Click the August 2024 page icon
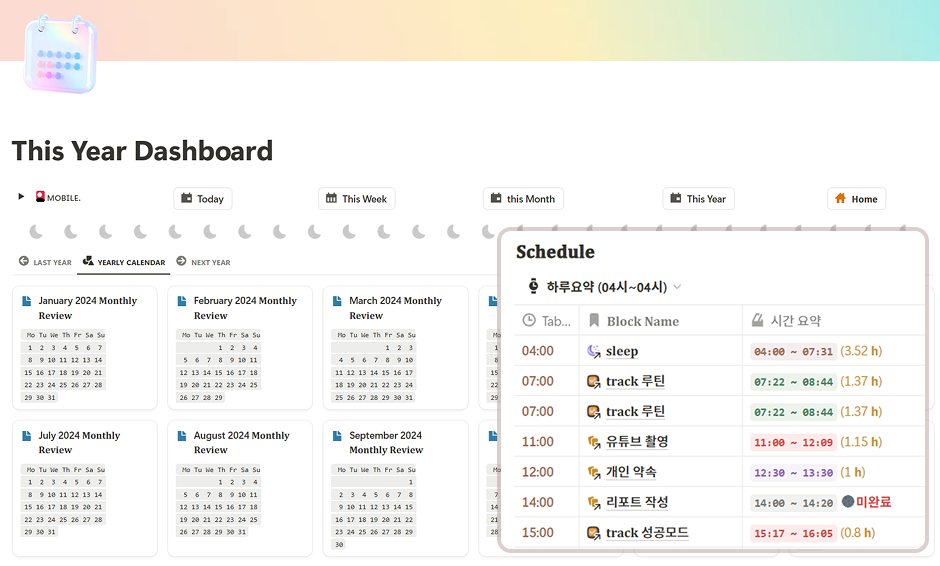 click(x=182, y=436)
